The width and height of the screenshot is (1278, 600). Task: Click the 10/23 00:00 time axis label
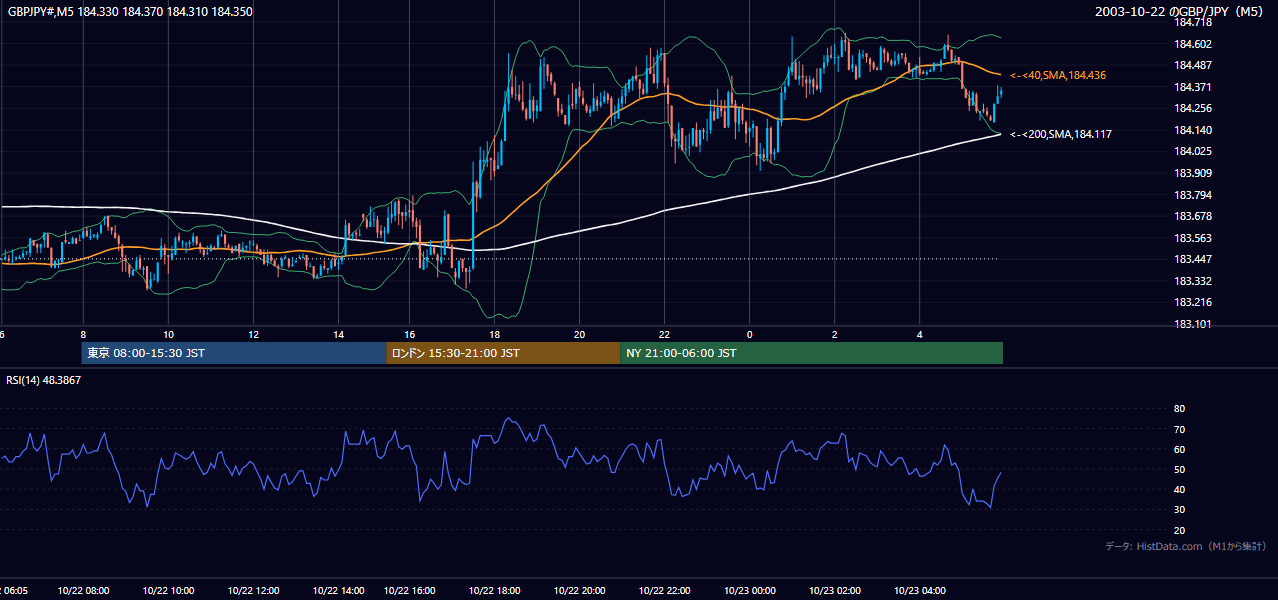[x=749, y=591]
